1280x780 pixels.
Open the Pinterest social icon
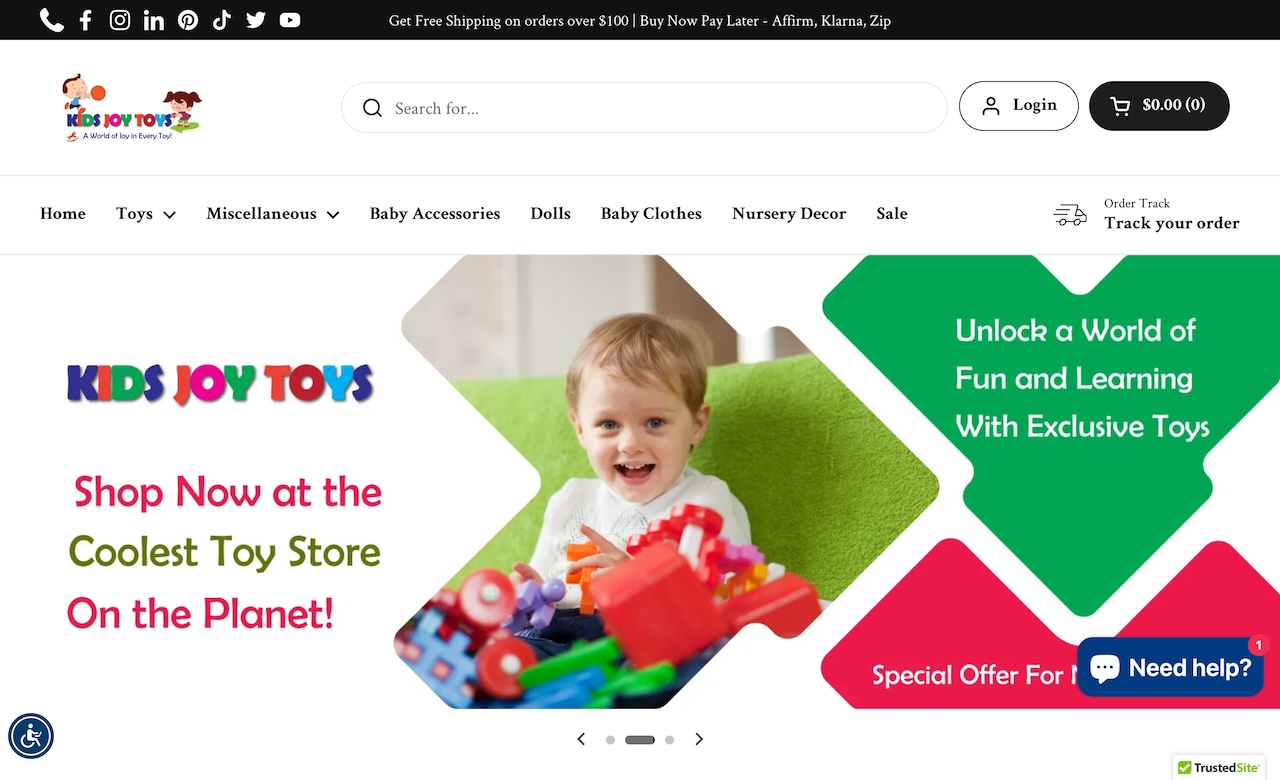point(188,20)
